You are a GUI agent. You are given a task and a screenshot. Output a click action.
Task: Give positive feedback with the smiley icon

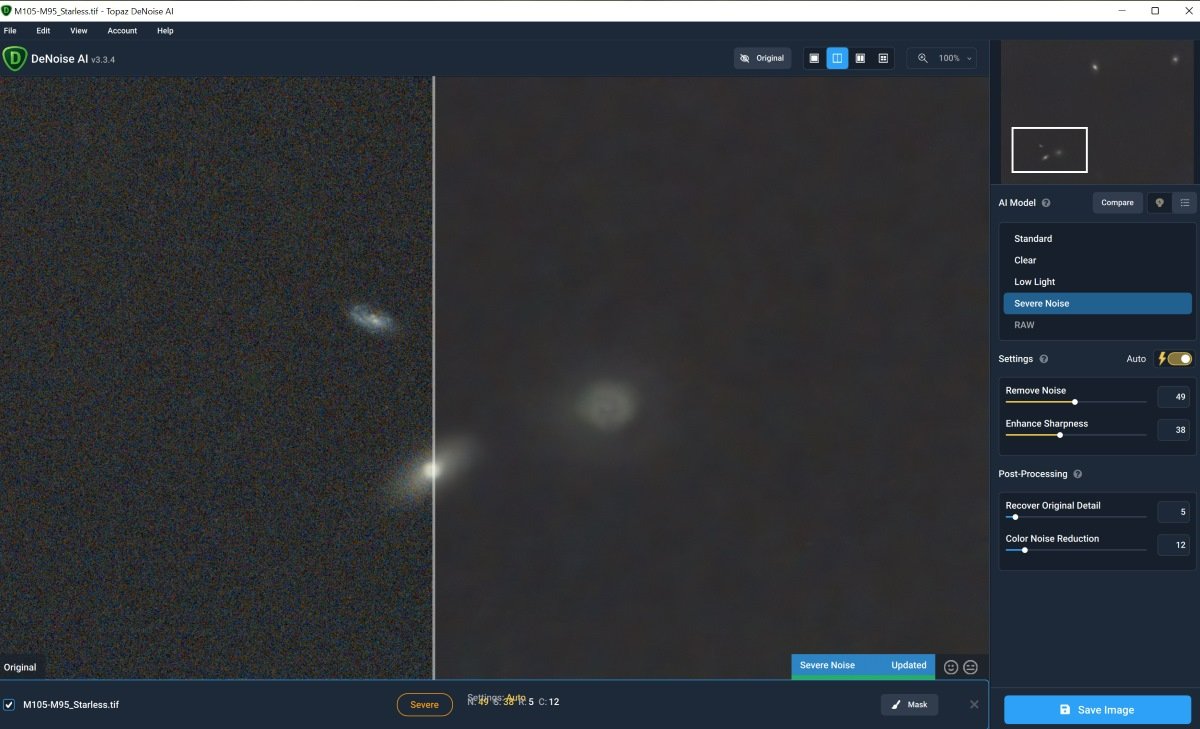[950, 666]
